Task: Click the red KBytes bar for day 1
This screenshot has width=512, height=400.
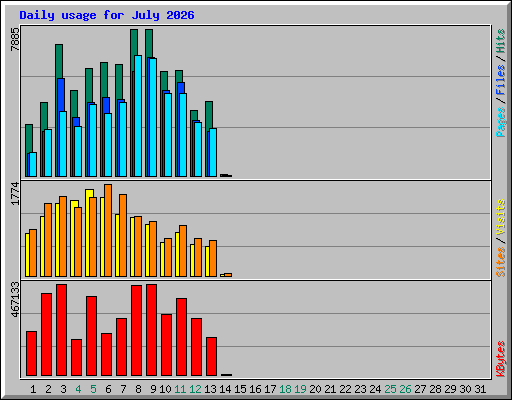Action: [x=31, y=354]
